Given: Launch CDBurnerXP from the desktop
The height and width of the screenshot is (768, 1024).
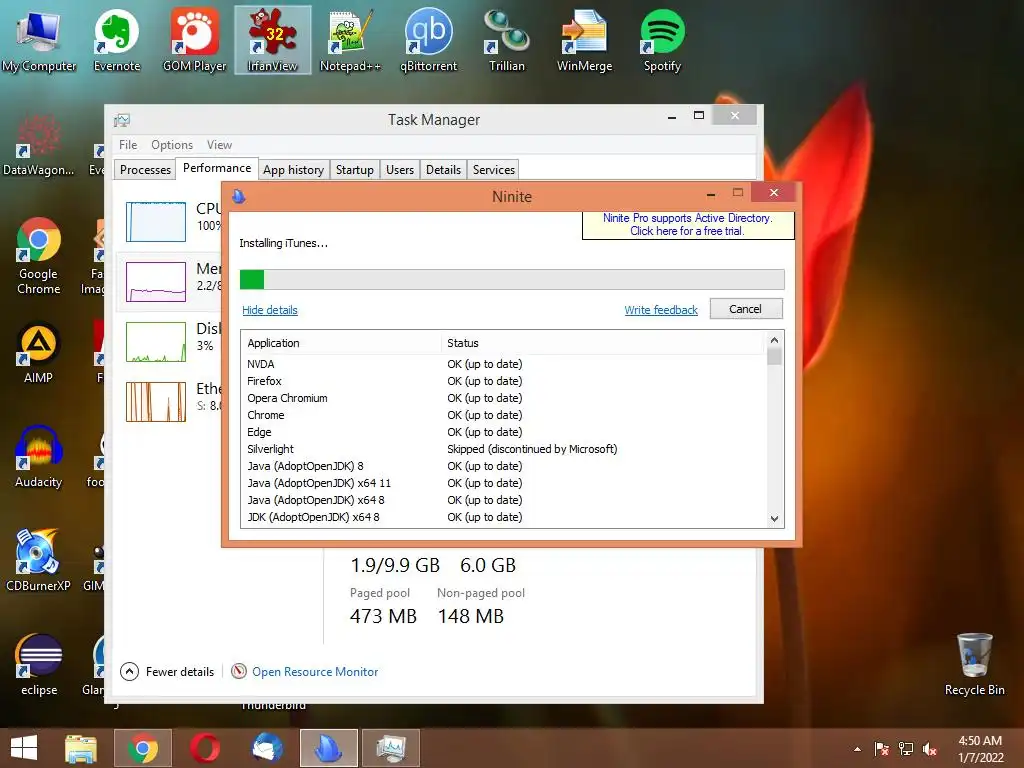Looking at the screenshot, I should pos(39,560).
